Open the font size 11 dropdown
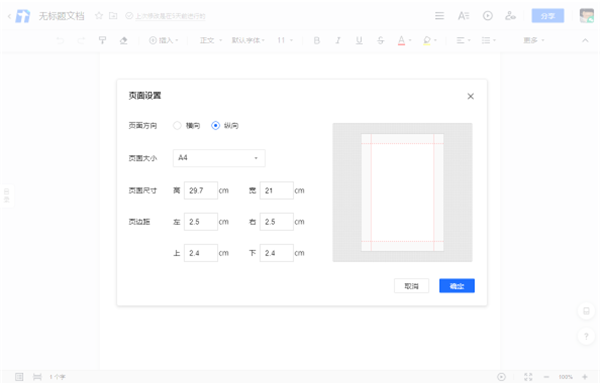The height and width of the screenshot is (388, 600). pyautogui.click(x=285, y=40)
